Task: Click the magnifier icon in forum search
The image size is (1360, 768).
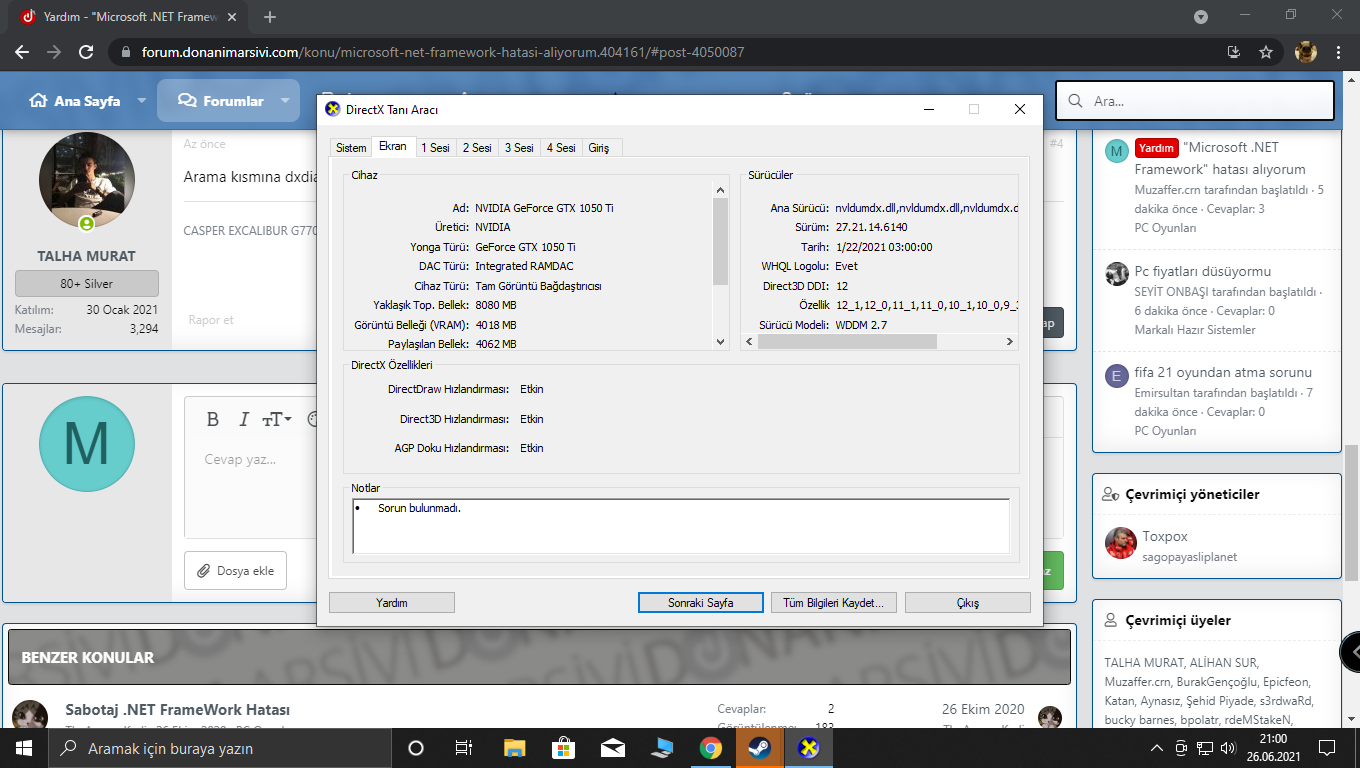Action: [1075, 101]
